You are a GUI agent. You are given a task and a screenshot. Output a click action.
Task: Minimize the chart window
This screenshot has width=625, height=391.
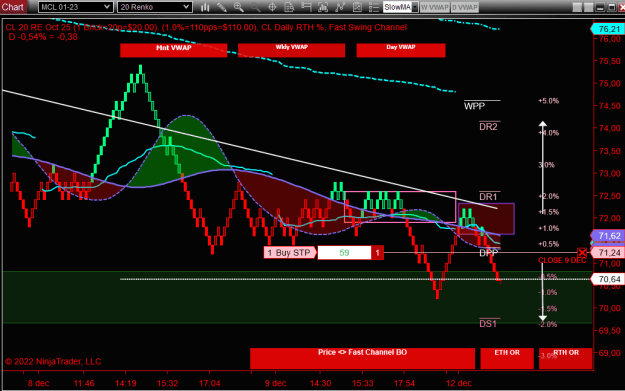point(600,7)
